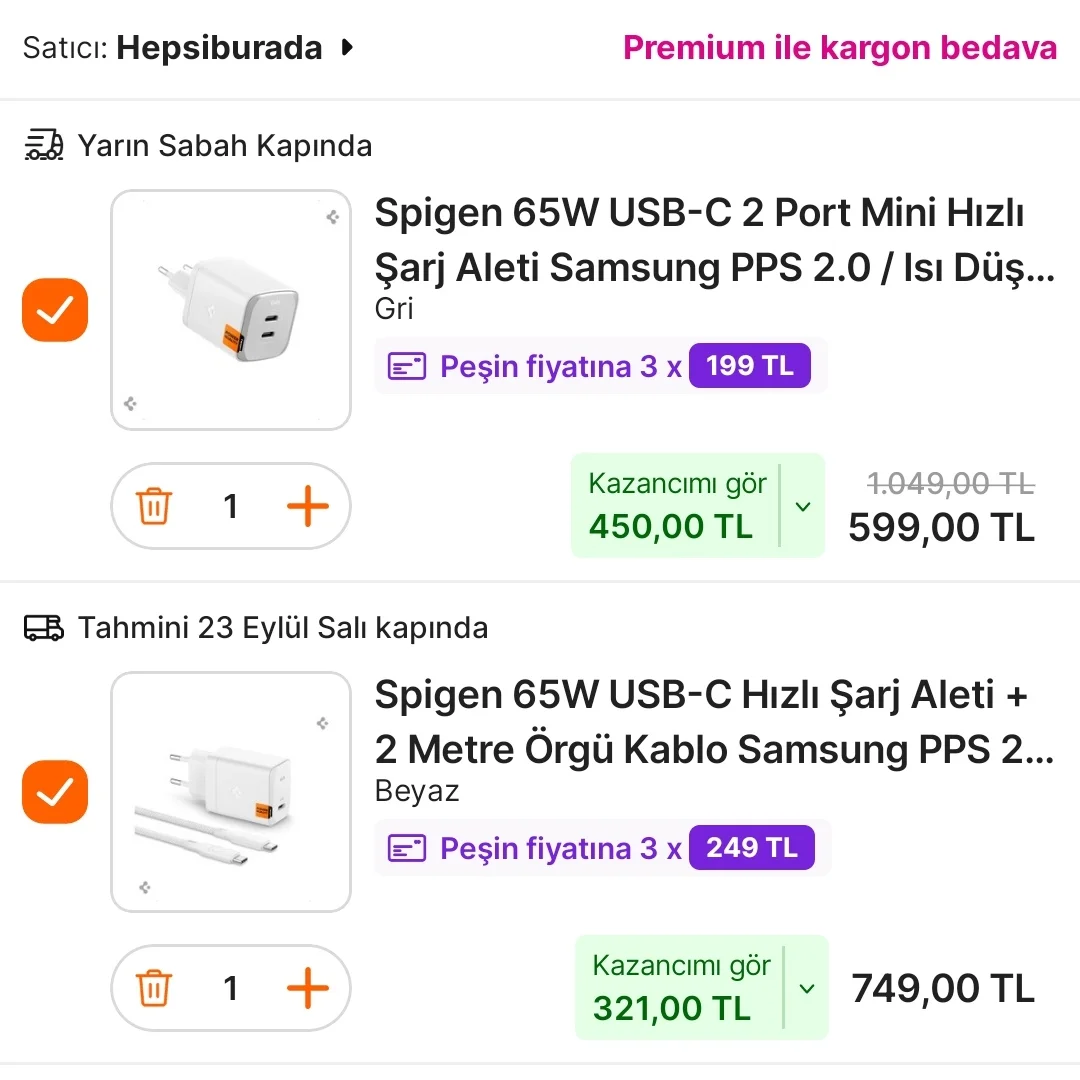Increase quantity of the gray Spigen charger

307,507
